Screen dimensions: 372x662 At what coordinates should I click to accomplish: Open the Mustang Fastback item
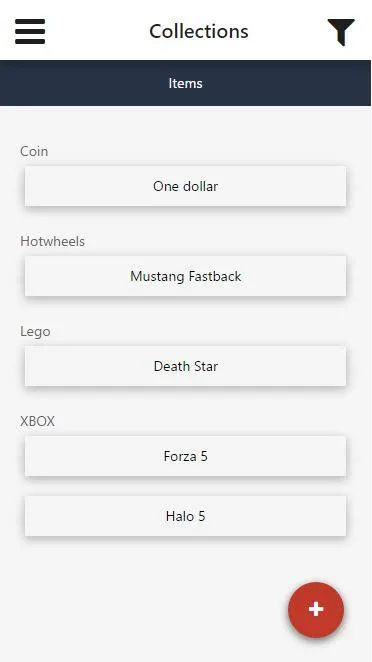point(185,276)
